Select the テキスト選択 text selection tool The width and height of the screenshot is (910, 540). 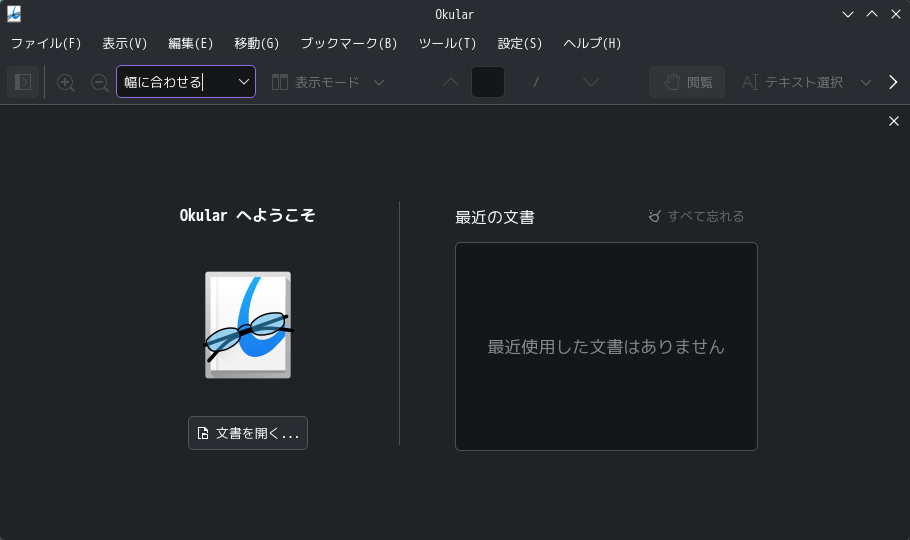(x=792, y=82)
